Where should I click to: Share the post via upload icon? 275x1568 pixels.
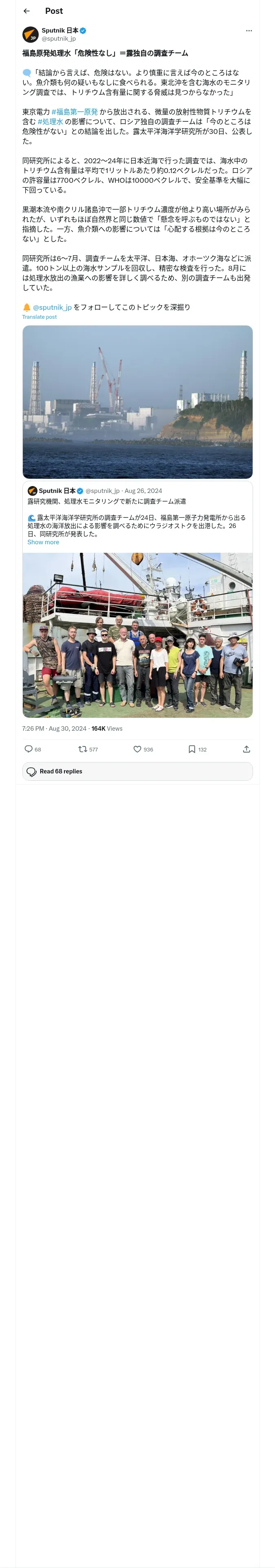tap(246, 749)
